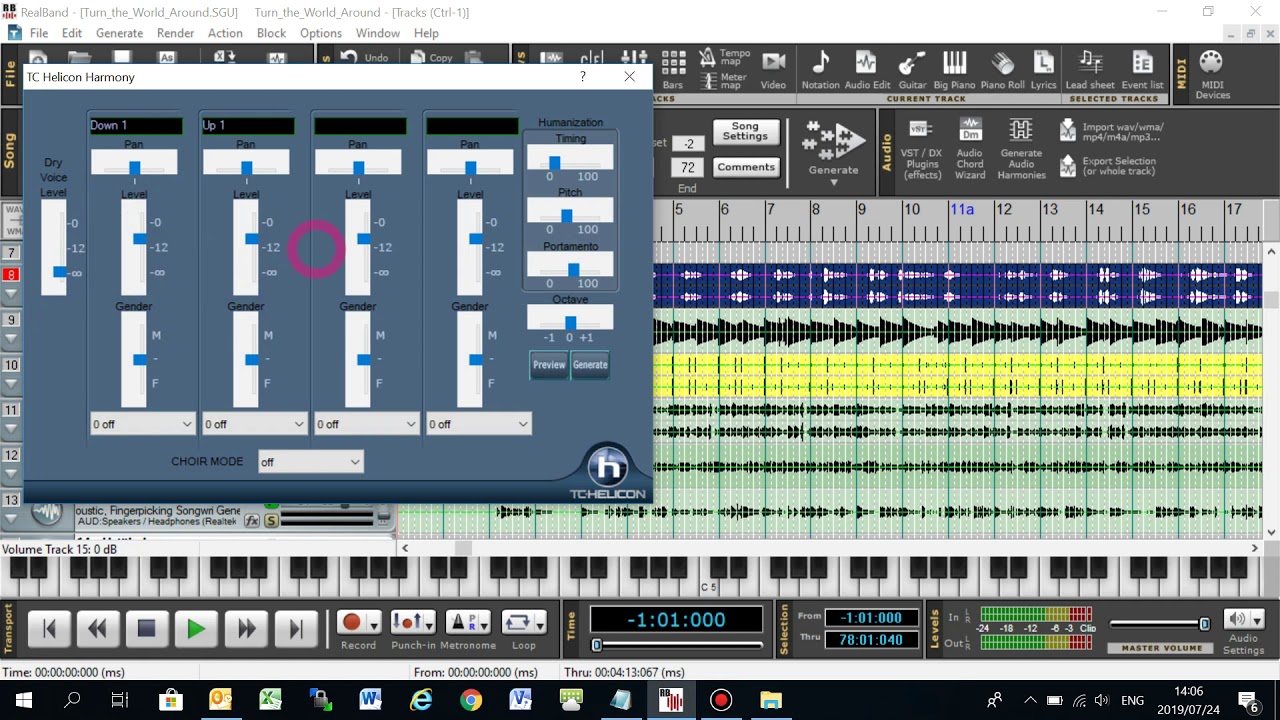The height and width of the screenshot is (720, 1280).
Task: Open first voice '0 off' dropdown under Down 1
Action: click(142, 424)
